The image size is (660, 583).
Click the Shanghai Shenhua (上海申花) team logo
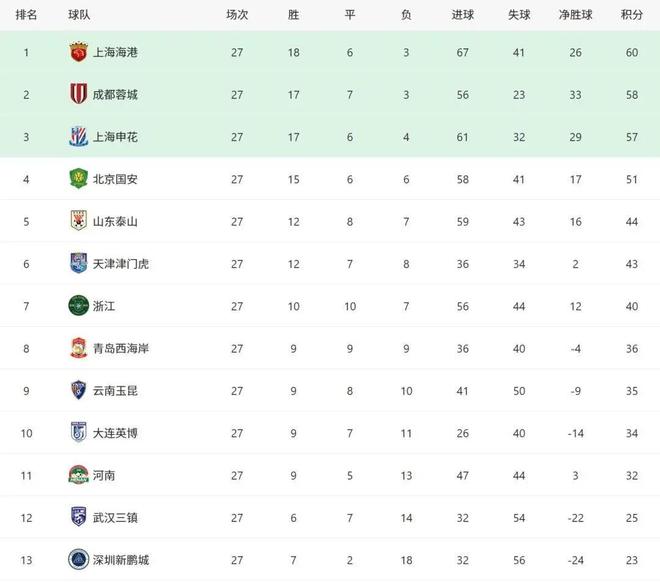tap(78, 137)
